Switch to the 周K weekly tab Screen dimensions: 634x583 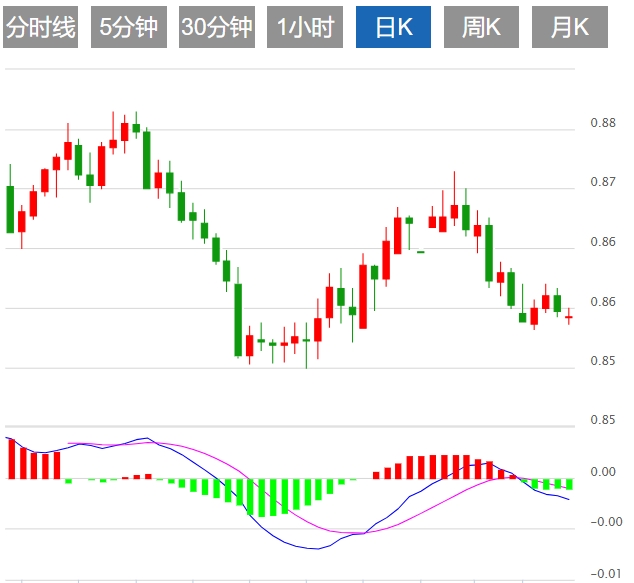coord(481,27)
